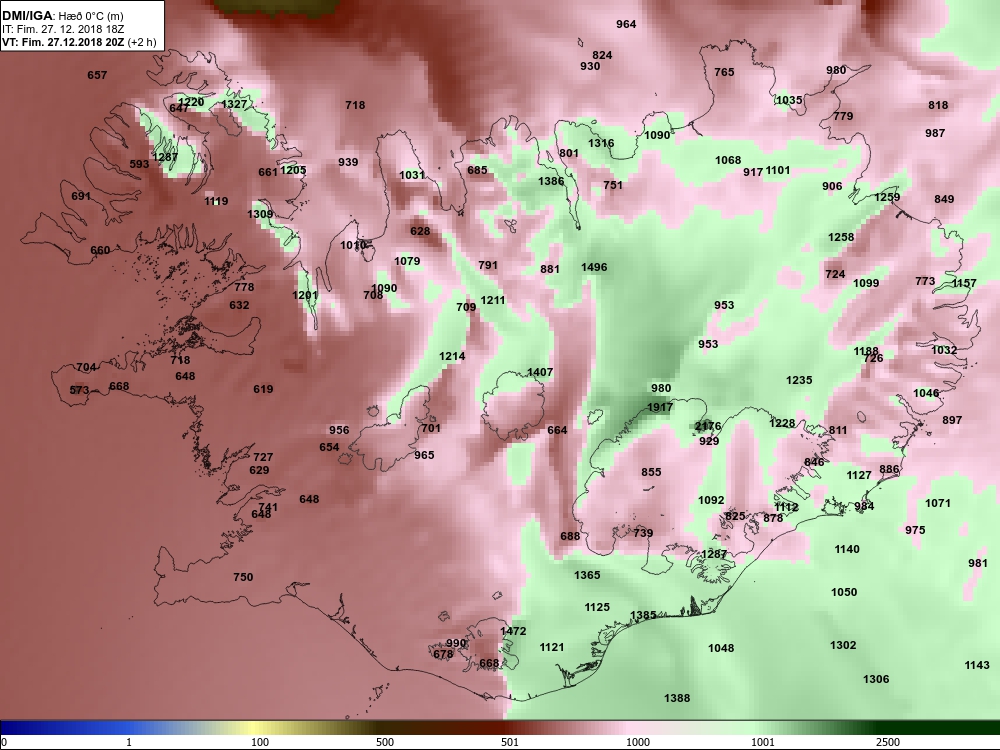Click the number 987
The height and width of the screenshot is (750, 1000).
tap(935, 133)
